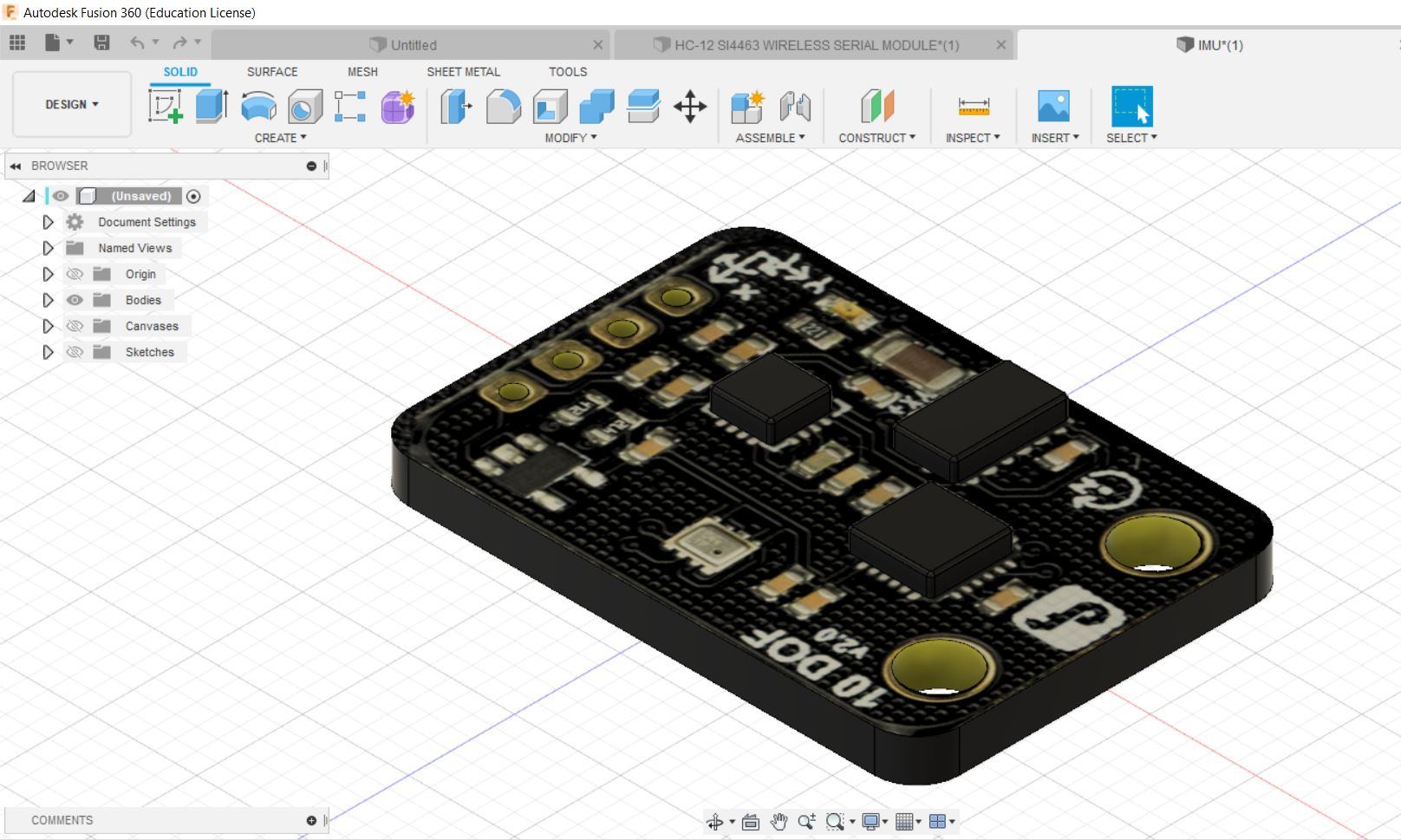Click the Pan hand icon
Screen dimensions: 1401x840
point(779,822)
